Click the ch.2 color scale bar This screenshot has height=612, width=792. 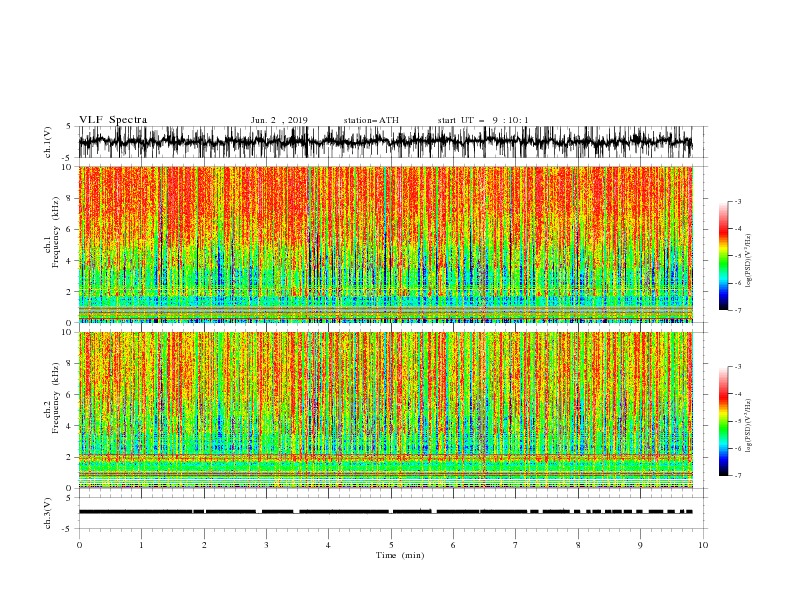[x=723, y=421]
